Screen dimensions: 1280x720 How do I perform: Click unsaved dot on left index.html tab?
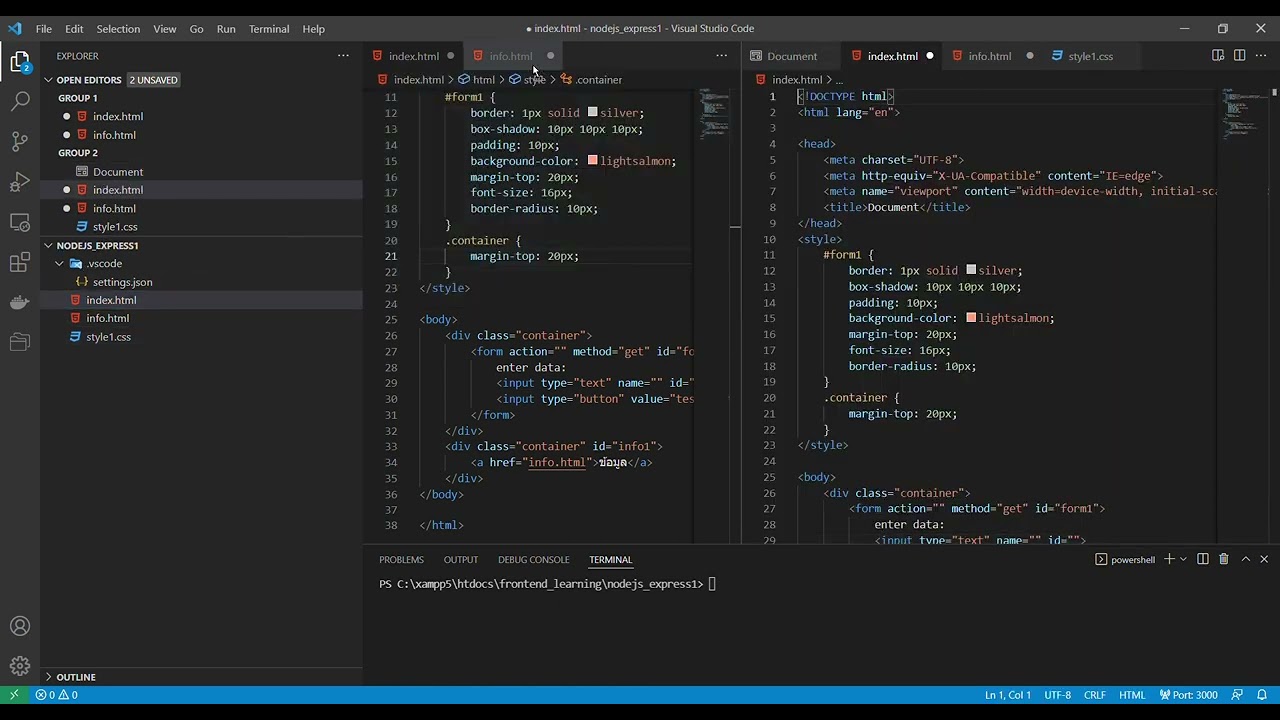pyautogui.click(x=451, y=56)
